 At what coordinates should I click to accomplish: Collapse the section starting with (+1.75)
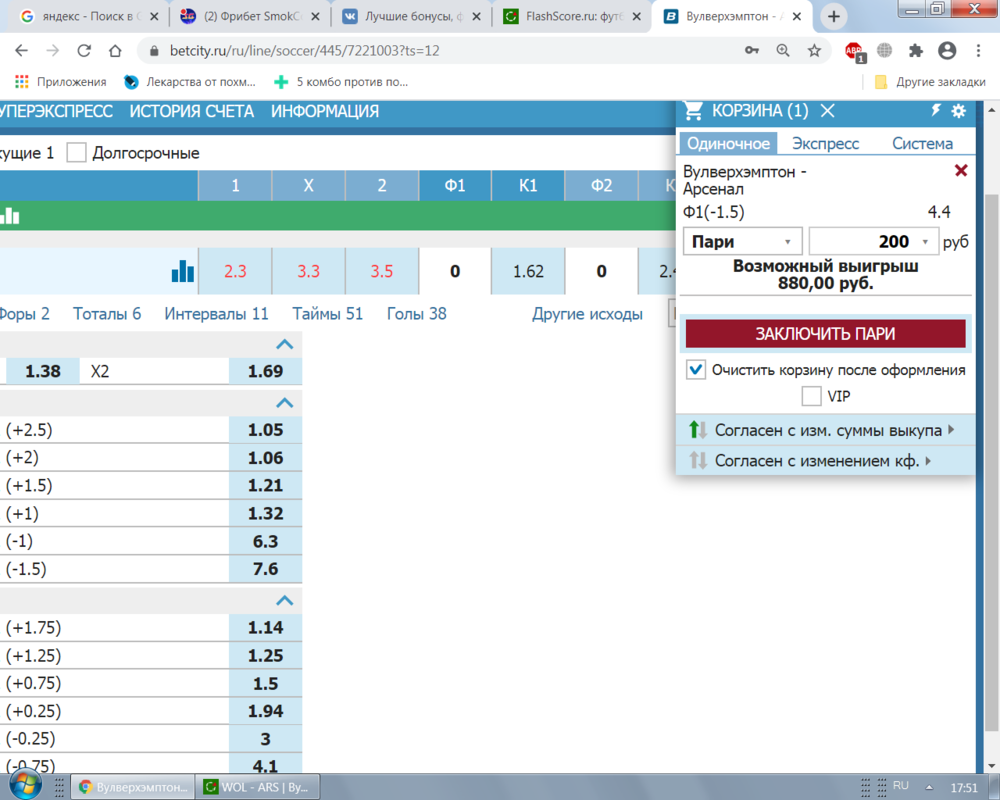pyautogui.click(x=284, y=601)
